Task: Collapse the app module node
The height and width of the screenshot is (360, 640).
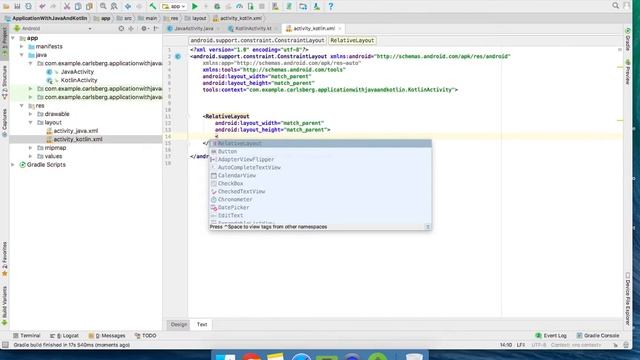Action: pyautogui.click(x=13, y=38)
